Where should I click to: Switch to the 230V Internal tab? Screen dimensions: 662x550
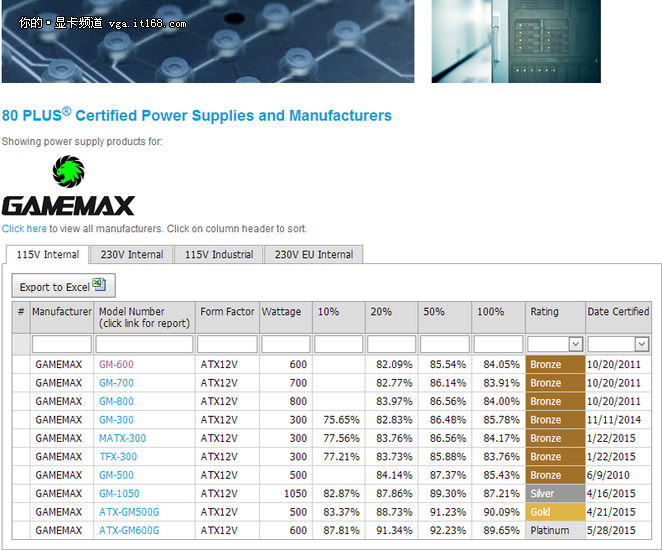click(x=132, y=255)
